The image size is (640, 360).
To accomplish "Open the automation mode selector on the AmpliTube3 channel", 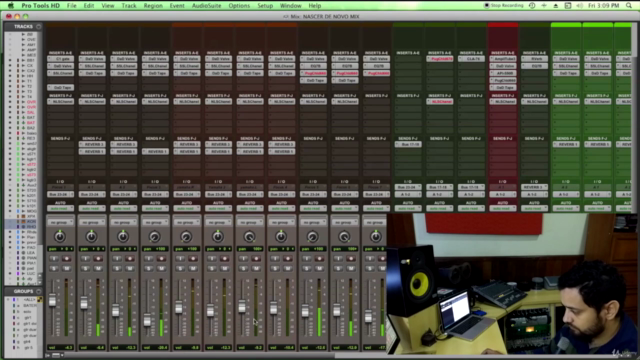I will point(503,209).
